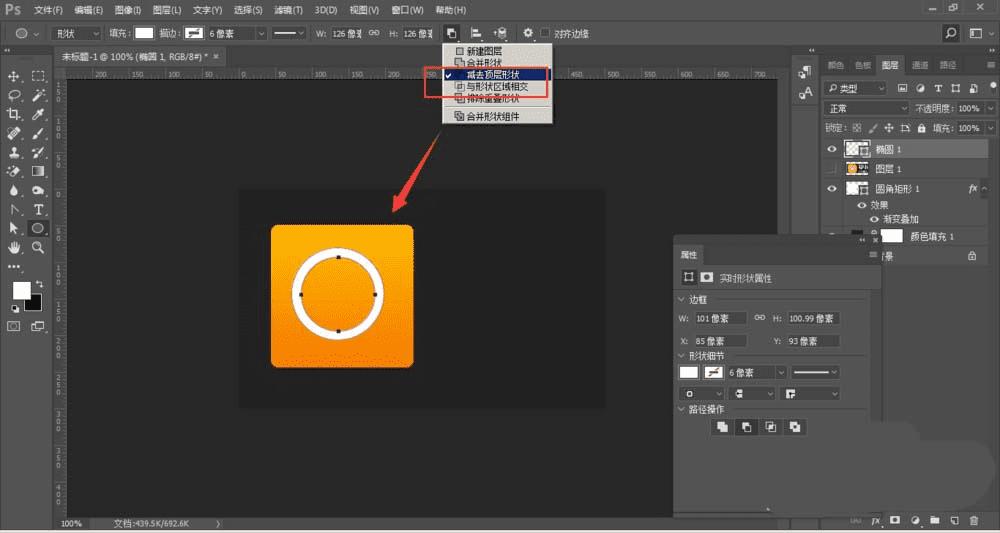Click the path alignment icon in options bar

pos(477,33)
